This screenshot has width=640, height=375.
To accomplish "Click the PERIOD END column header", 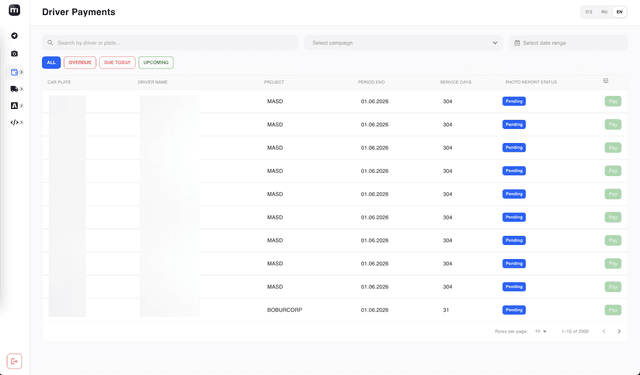I will (x=371, y=82).
